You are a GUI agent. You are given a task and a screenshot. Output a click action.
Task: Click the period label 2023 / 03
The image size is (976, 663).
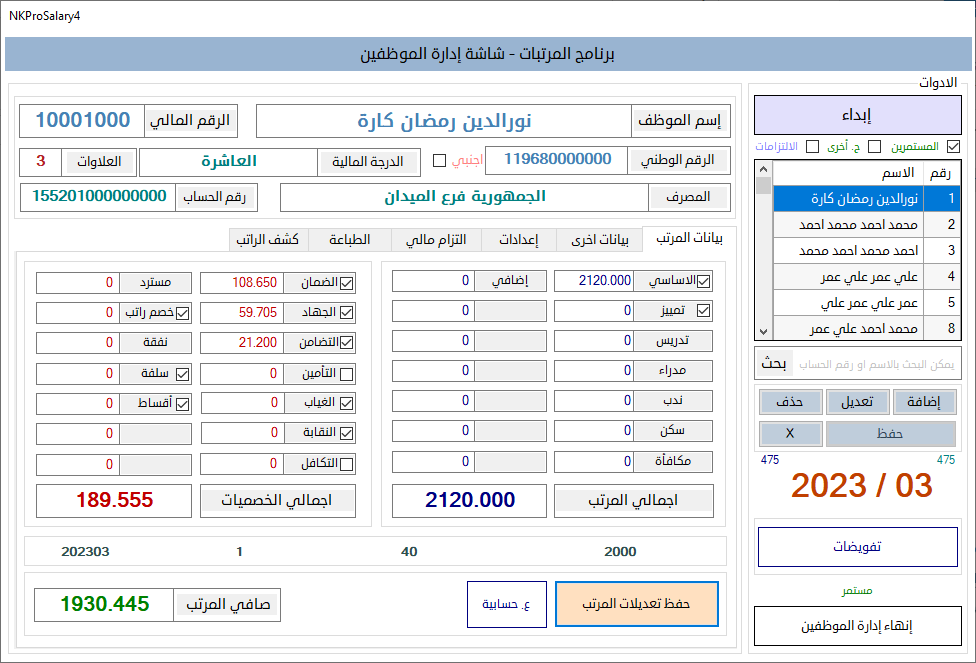point(861,486)
